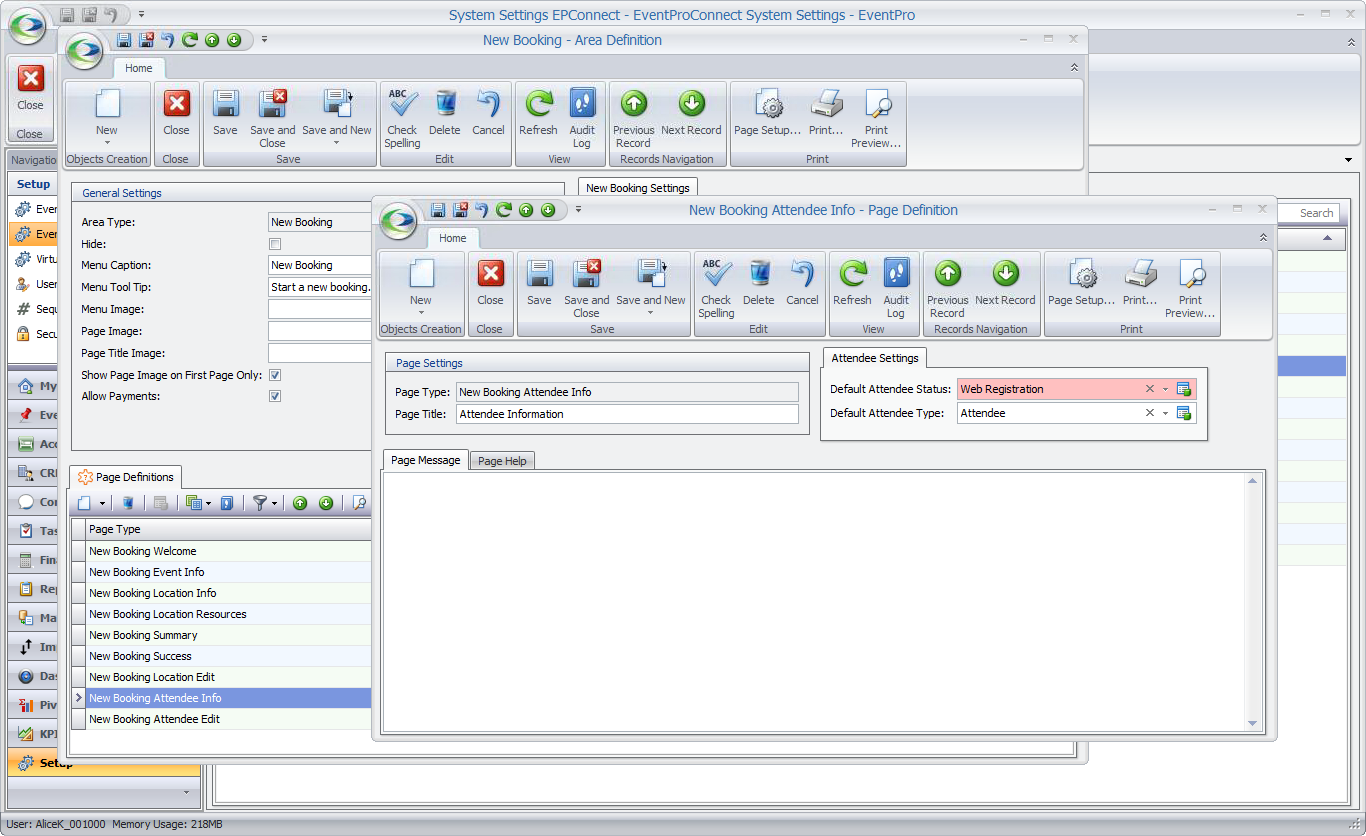The image size is (1366, 836).
Task: Open the Default Attendee Type dropdown arrow
Action: (x=1165, y=413)
